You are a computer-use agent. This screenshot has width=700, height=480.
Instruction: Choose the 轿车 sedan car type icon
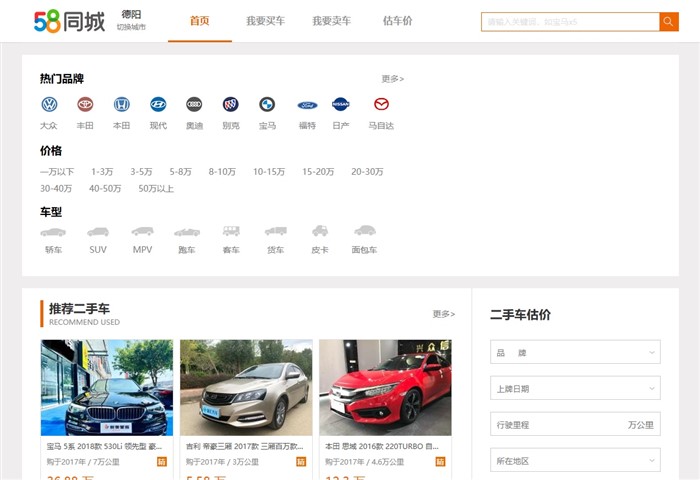click(x=53, y=232)
